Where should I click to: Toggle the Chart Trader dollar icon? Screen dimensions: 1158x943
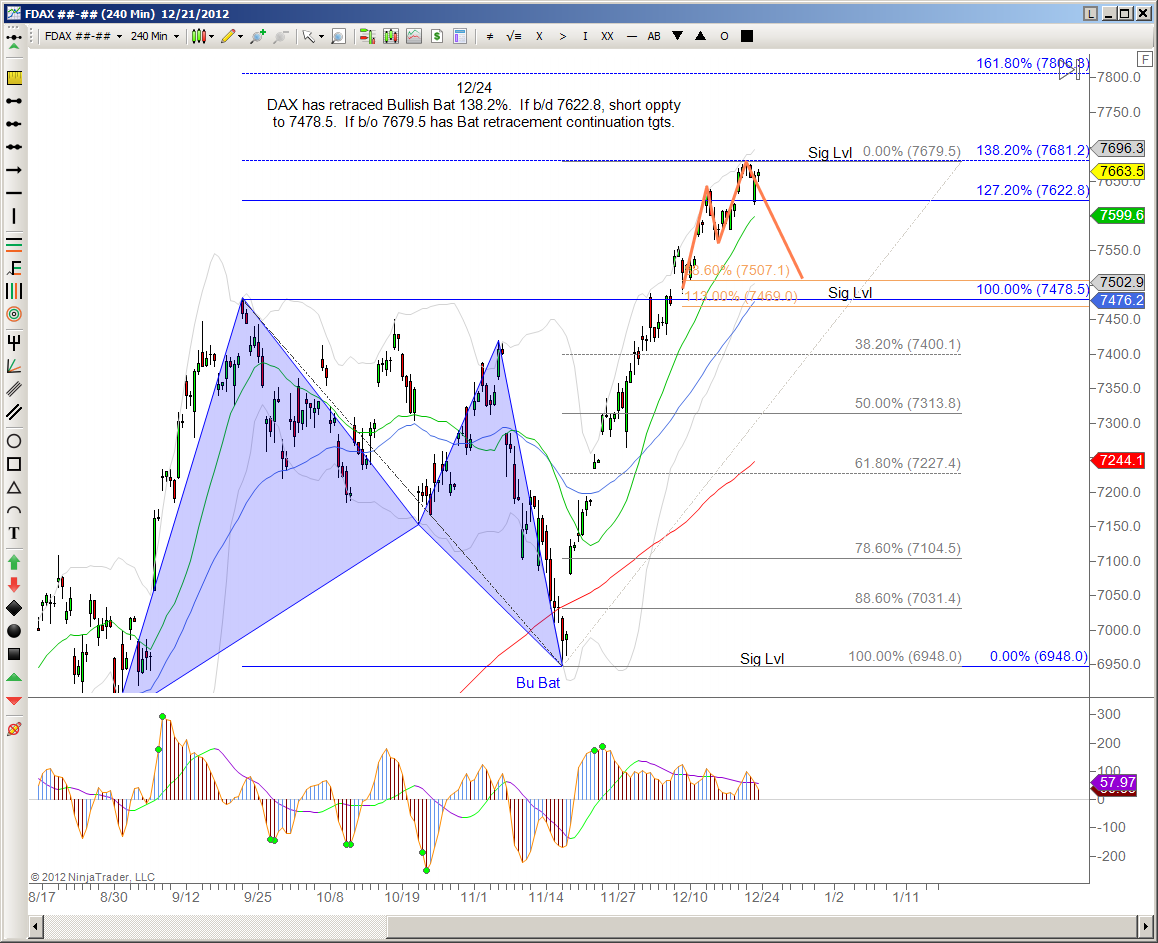[437, 36]
